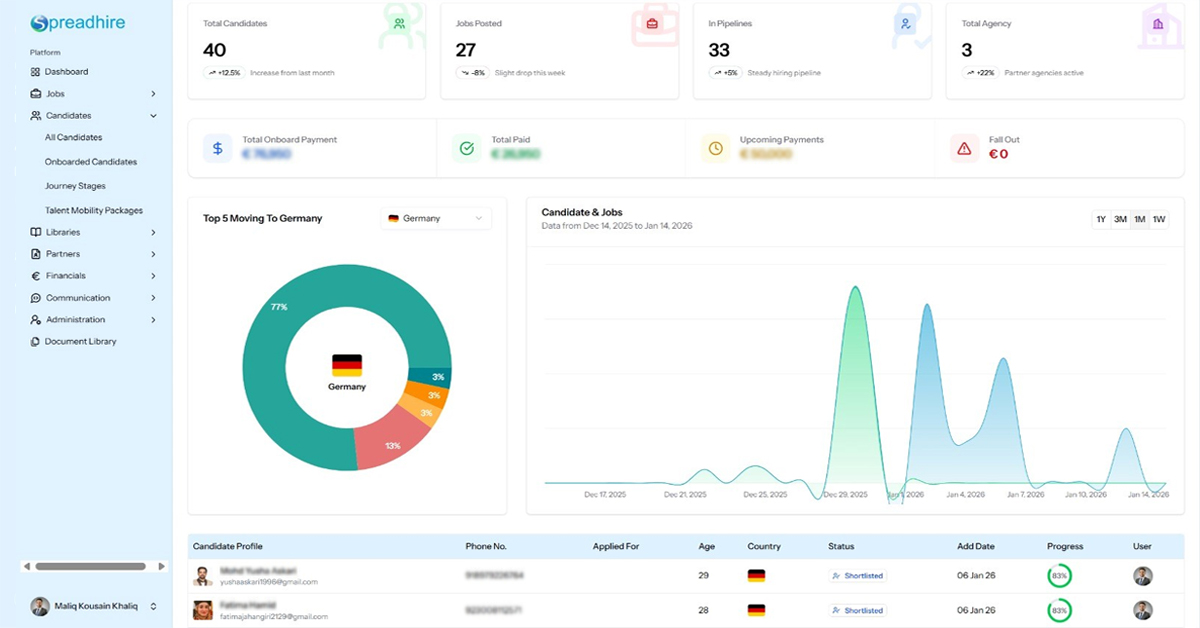Click the Upcoming Payments clock icon
Image resolution: width=1200 pixels, height=628 pixels.
click(x=715, y=148)
